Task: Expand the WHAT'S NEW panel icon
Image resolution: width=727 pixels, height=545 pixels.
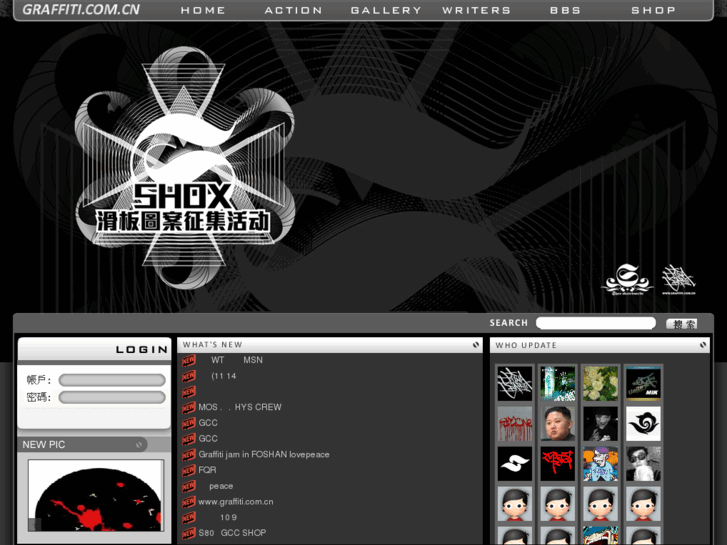Action: click(x=476, y=345)
